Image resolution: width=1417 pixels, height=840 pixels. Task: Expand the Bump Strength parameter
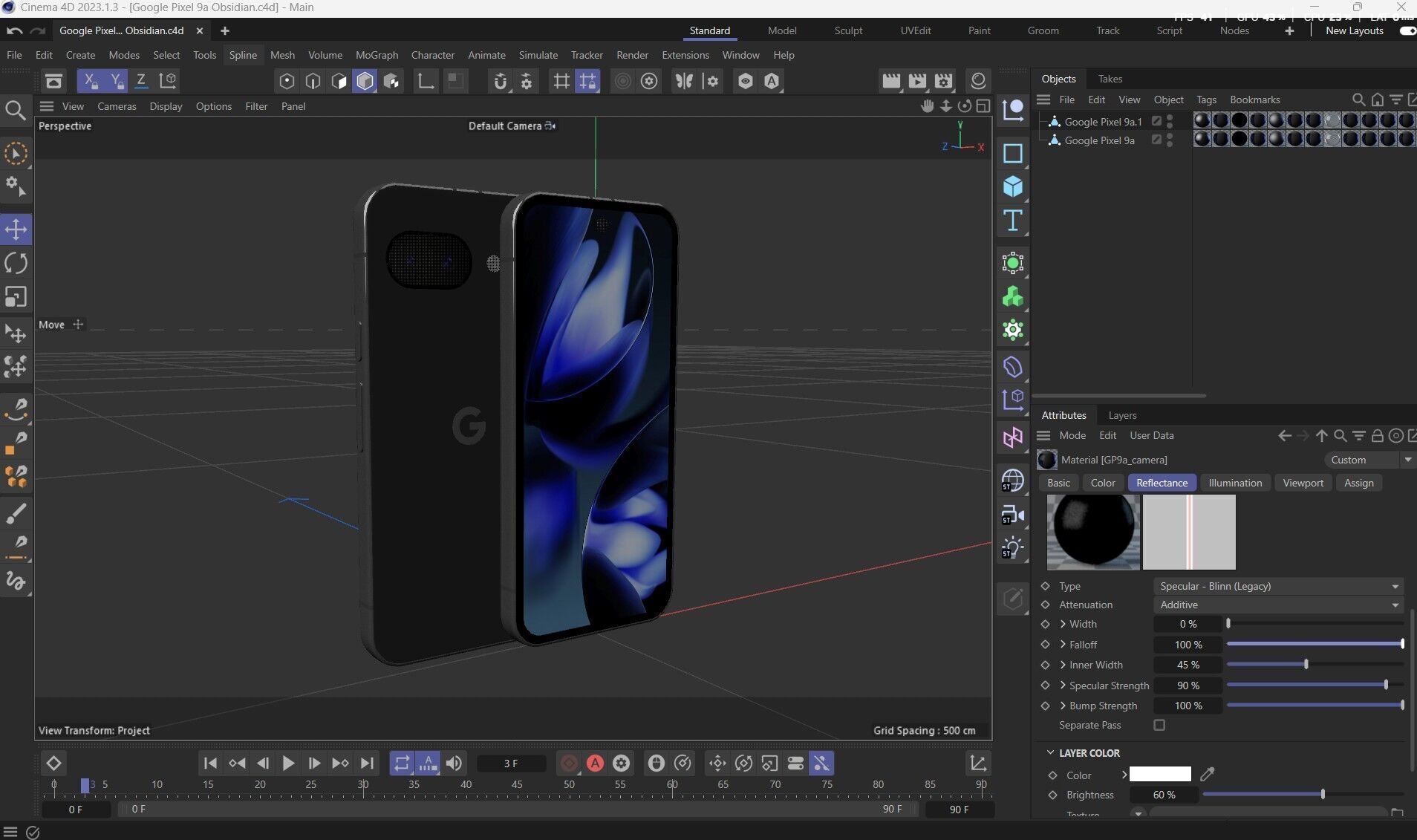tap(1063, 706)
